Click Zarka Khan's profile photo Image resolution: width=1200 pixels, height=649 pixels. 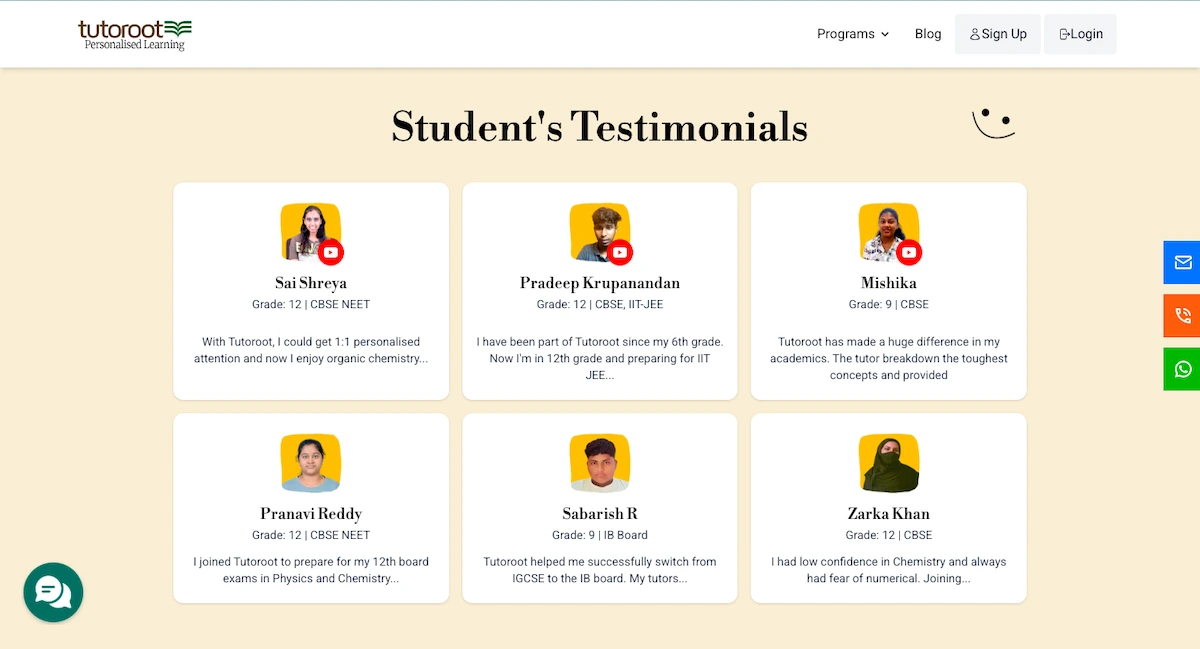click(x=889, y=463)
